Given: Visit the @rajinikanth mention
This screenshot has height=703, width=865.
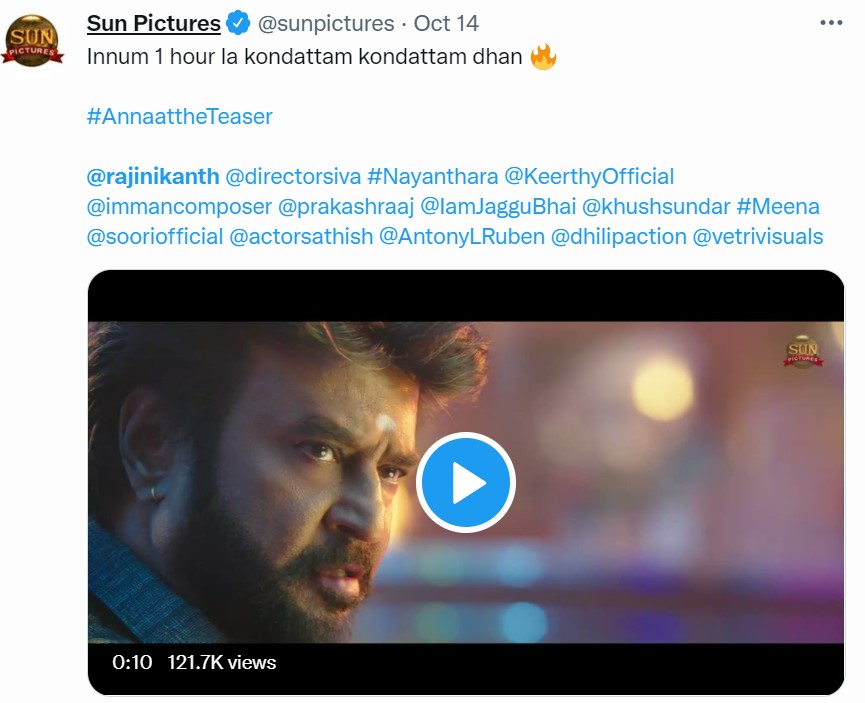Looking at the screenshot, I should coord(153,177).
